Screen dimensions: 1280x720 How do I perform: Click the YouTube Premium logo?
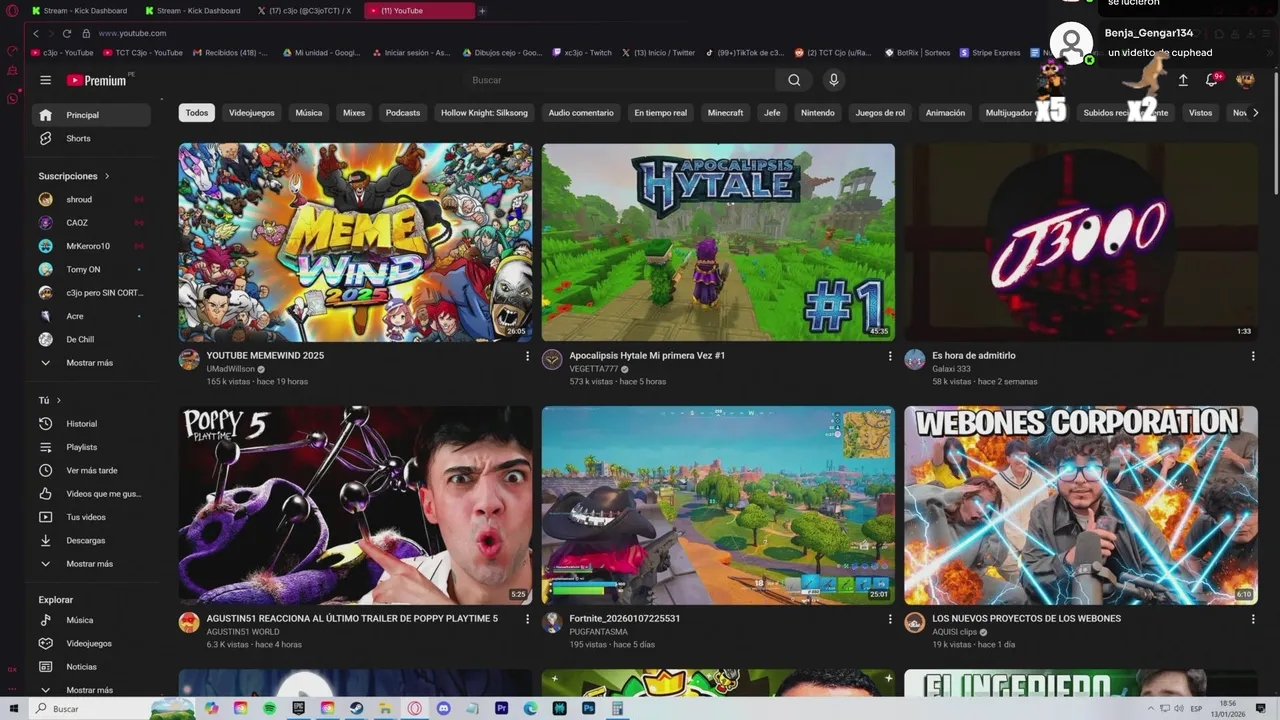tap(97, 80)
